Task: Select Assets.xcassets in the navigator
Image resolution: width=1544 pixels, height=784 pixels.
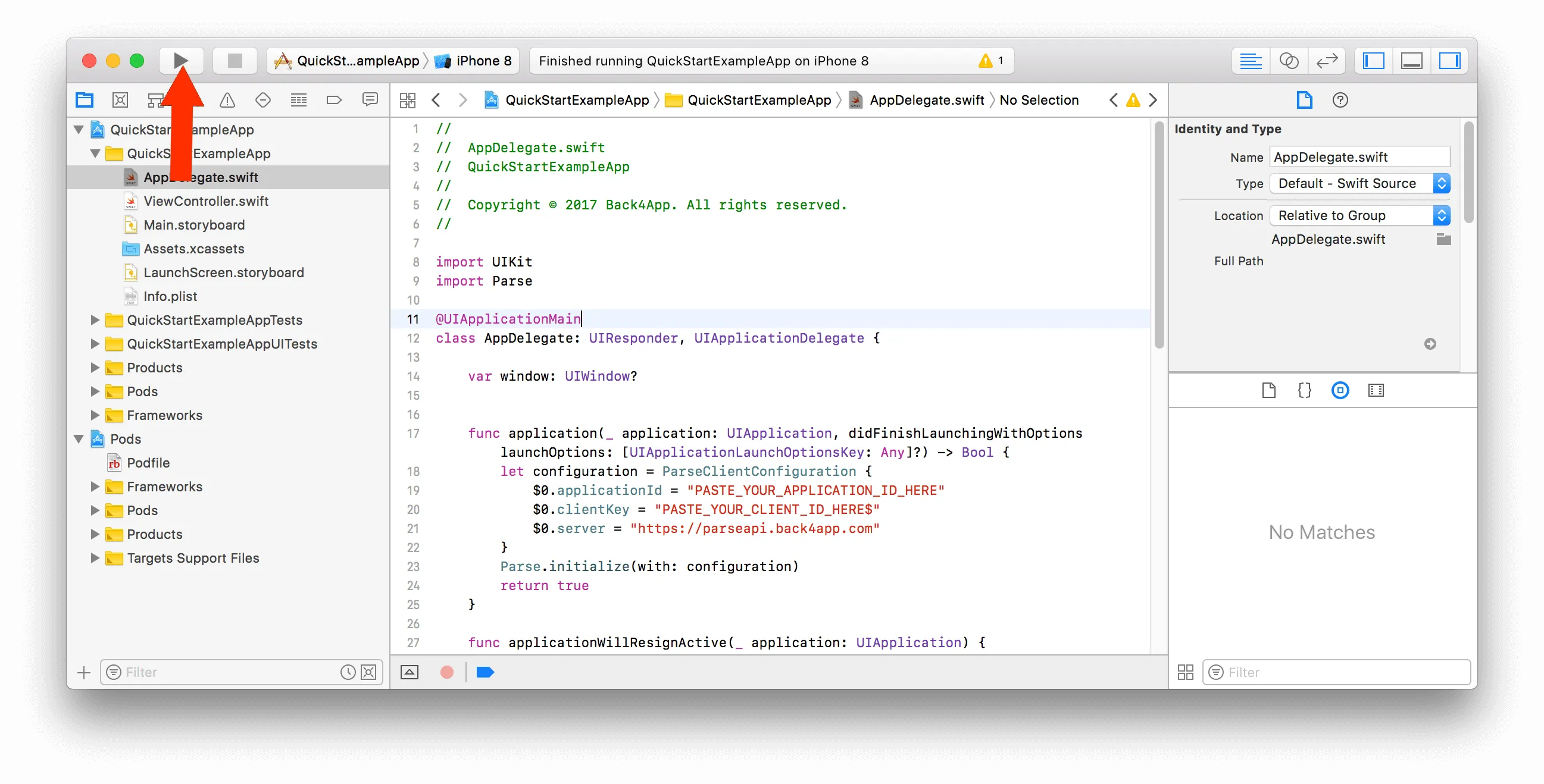Action: point(193,249)
